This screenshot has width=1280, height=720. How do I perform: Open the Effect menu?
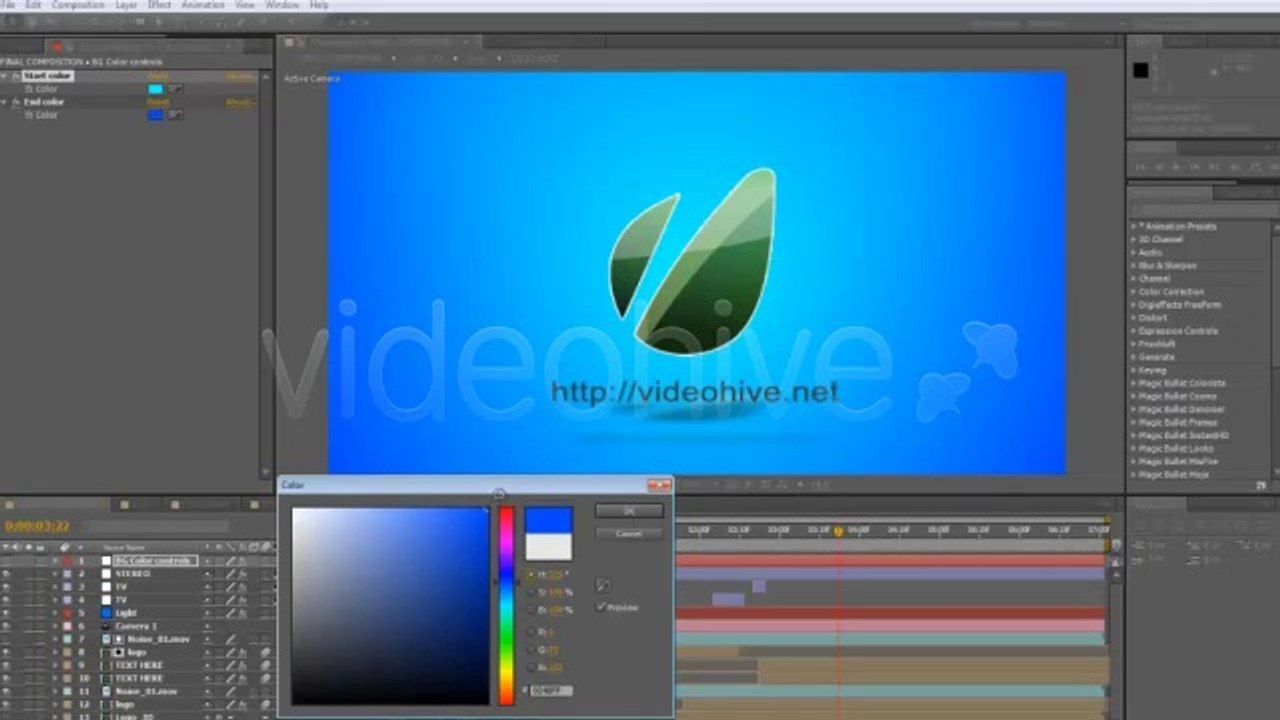point(159,5)
